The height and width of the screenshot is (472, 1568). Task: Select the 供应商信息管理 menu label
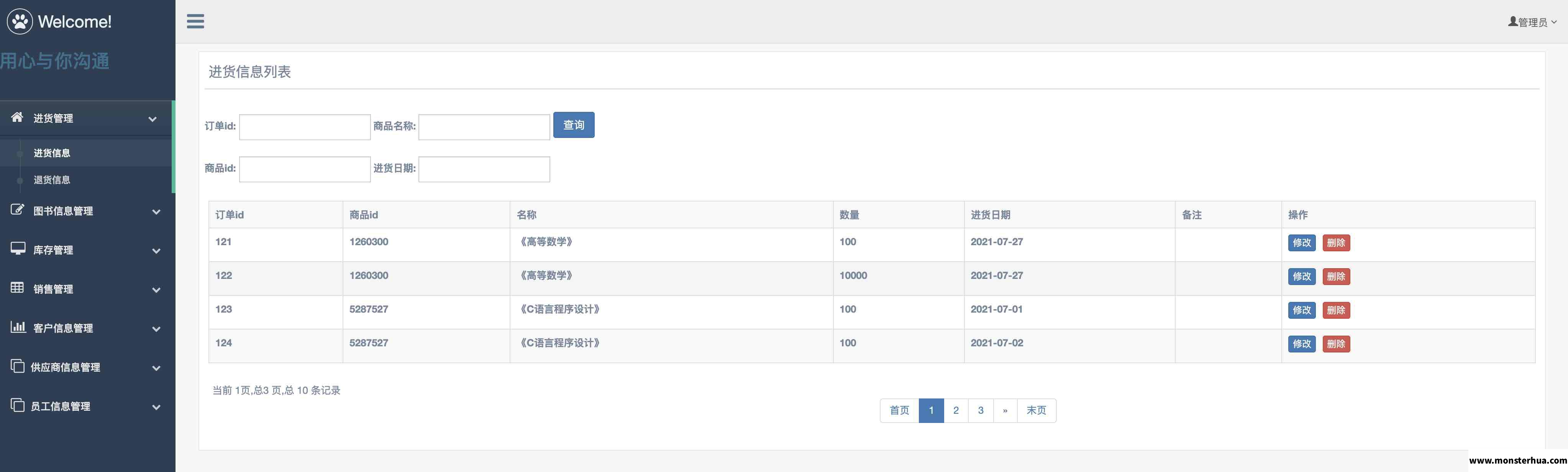pyautogui.click(x=66, y=367)
